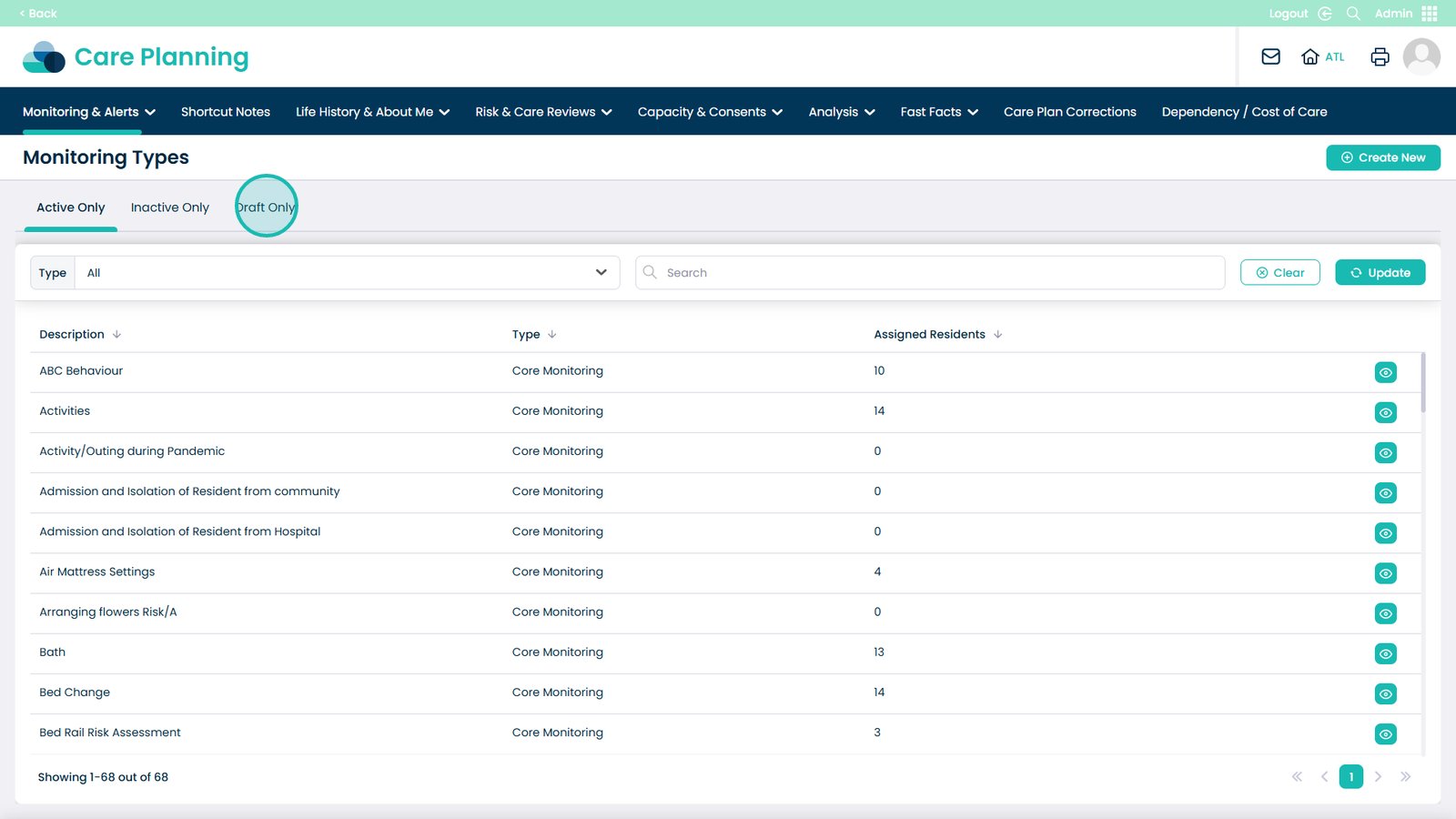Click the printer icon
This screenshot has width=1456, height=819.
pos(1380,56)
